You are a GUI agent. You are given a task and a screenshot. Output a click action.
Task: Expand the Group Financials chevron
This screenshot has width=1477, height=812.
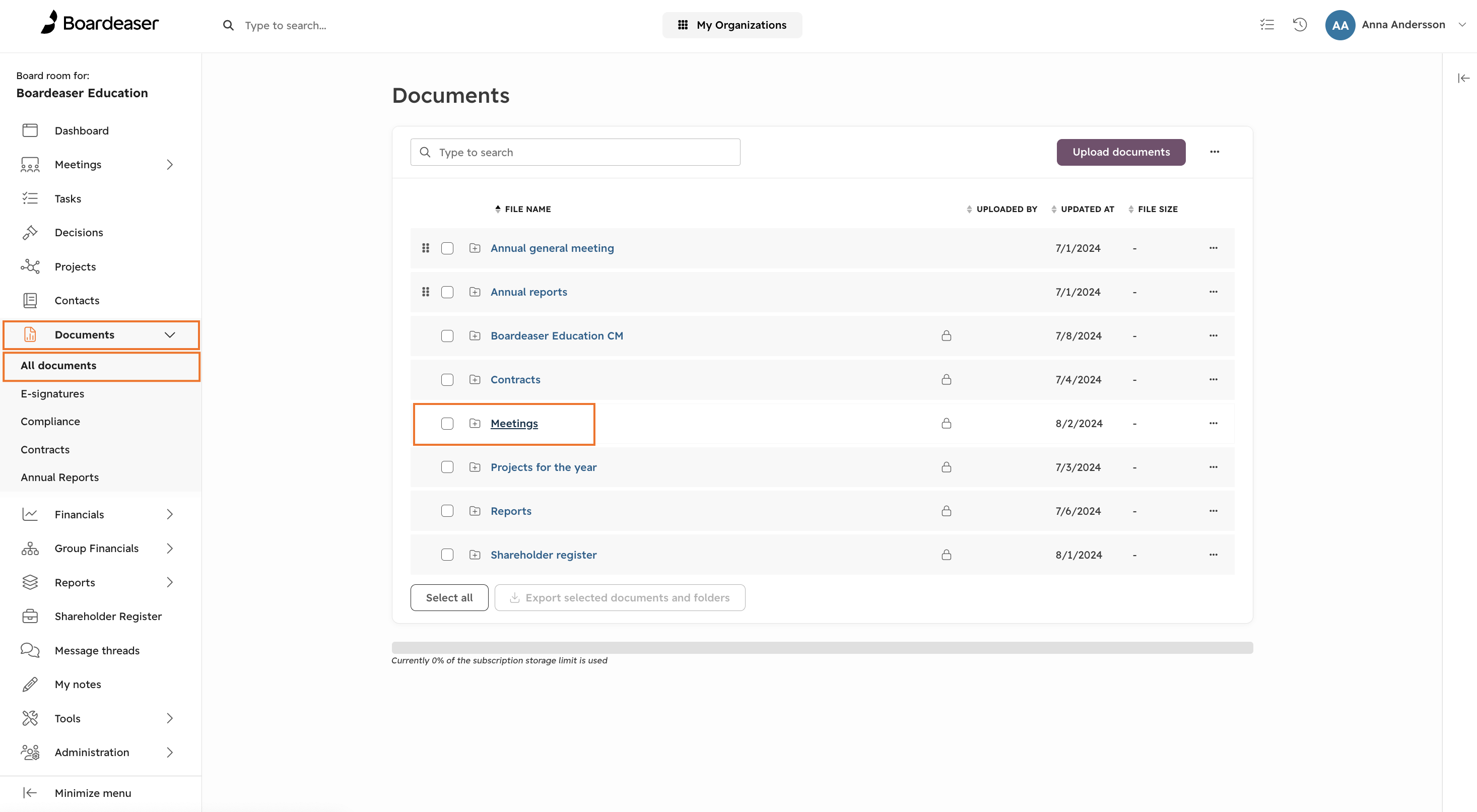[x=170, y=548]
